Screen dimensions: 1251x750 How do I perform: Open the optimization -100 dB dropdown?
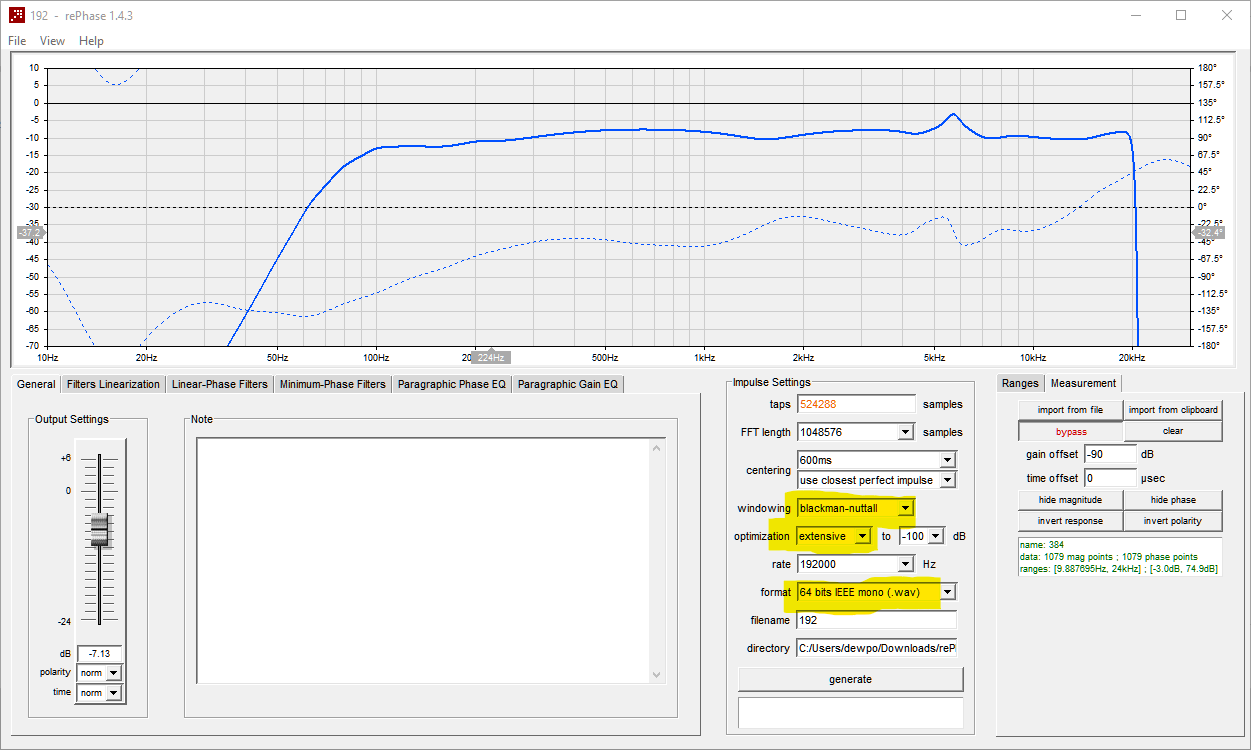tap(921, 536)
